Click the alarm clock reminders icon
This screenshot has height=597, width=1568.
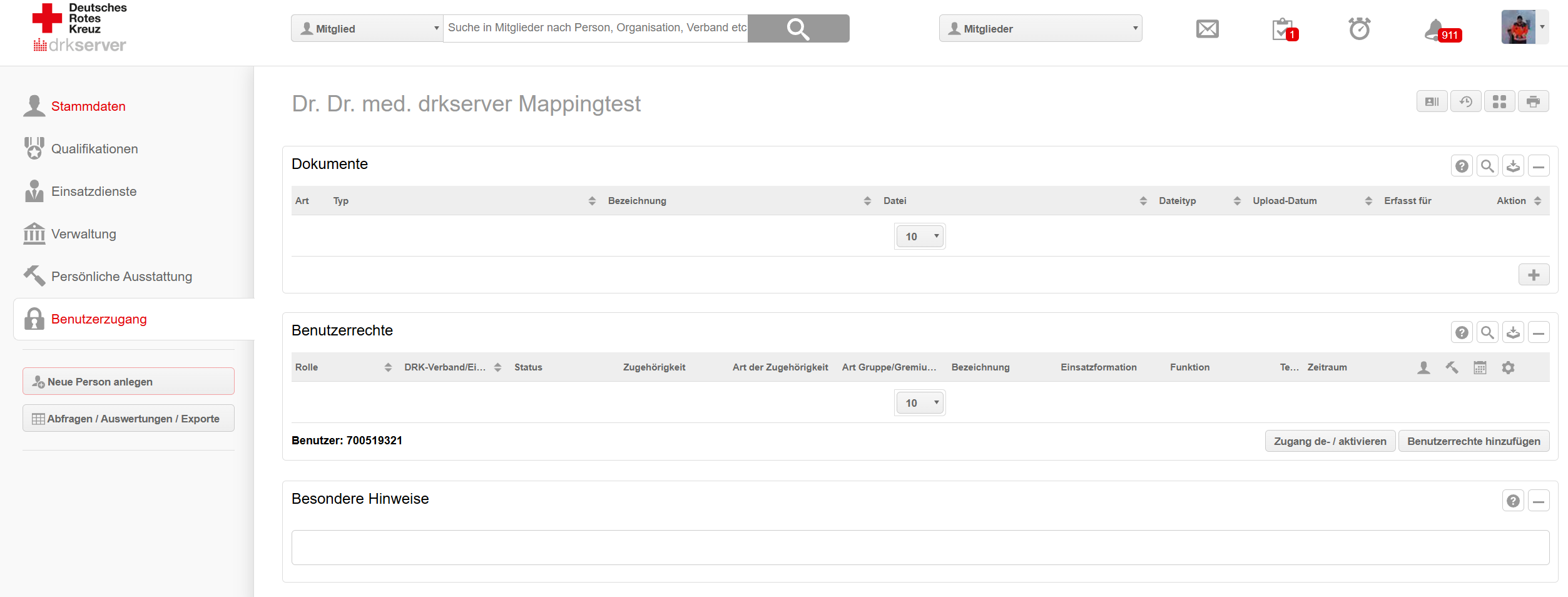(x=1359, y=29)
